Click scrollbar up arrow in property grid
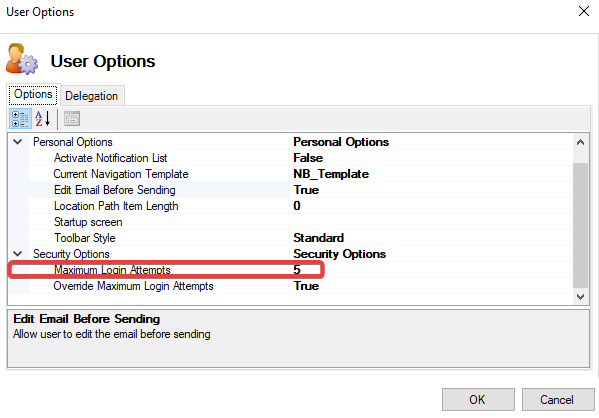This screenshot has width=599, height=418. 580,143
